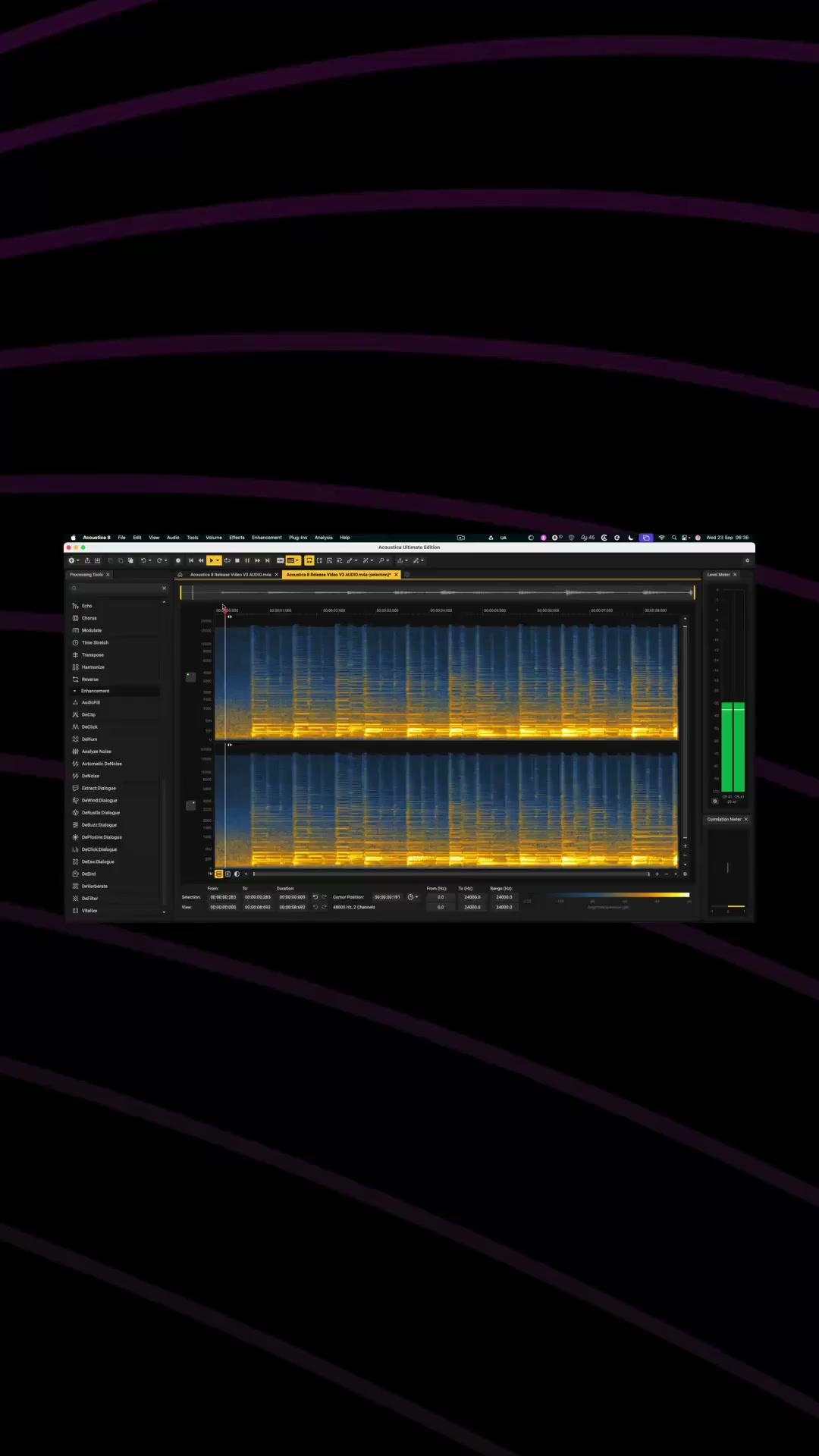
Task: Click the processing tools search field
Action: pyautogui.click(x=118, y=588)
